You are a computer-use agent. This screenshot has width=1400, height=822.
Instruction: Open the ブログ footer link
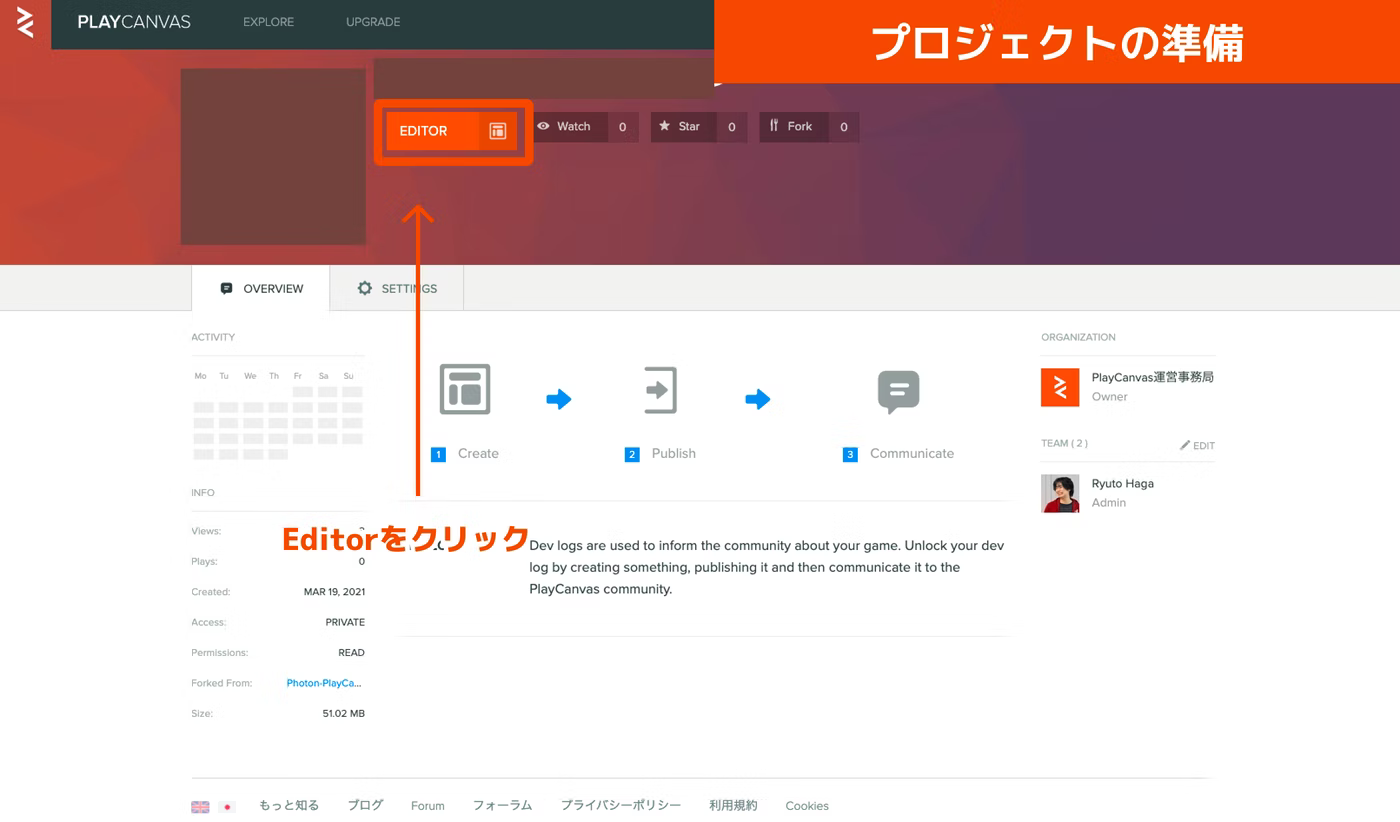(x=365, y=805)
